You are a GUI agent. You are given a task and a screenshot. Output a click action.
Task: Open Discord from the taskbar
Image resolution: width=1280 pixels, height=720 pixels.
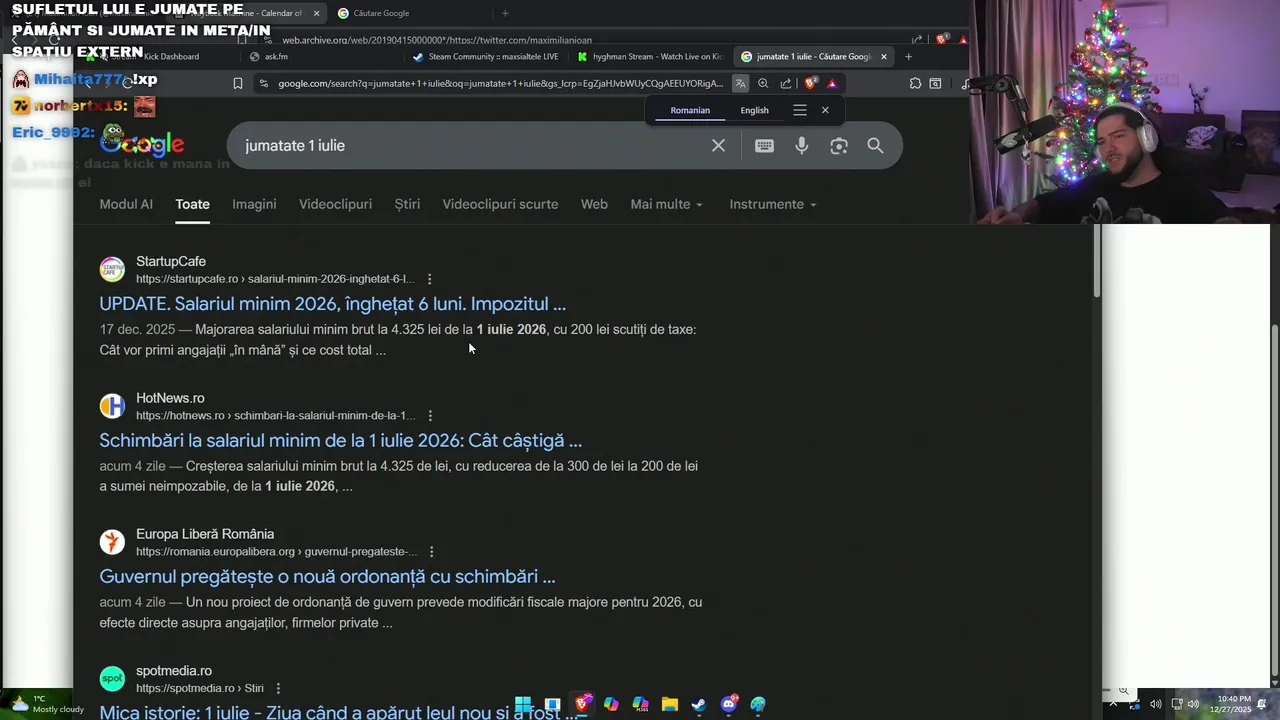(x=729, y=704)
